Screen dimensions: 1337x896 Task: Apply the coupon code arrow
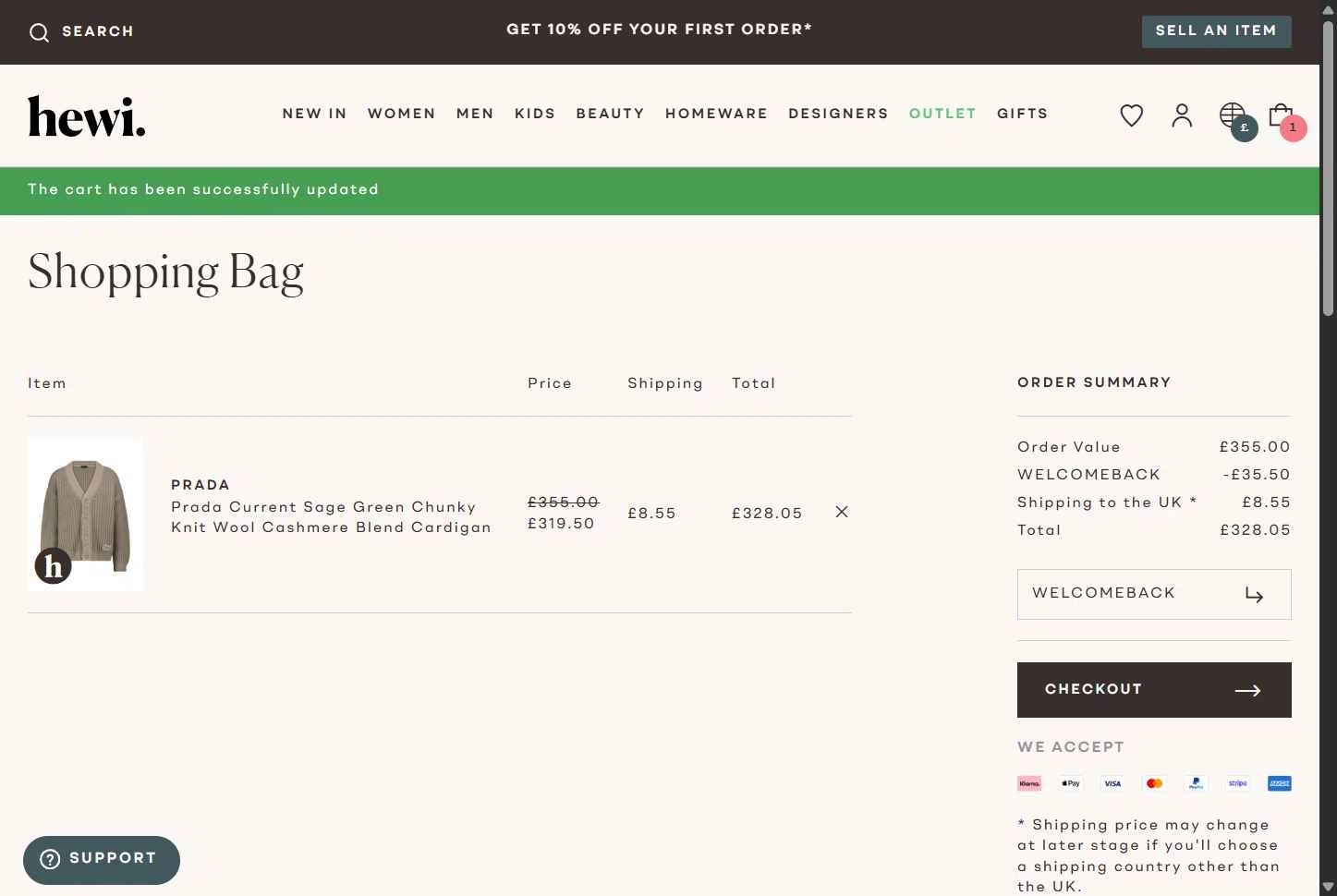click(x=1254, y=594)
